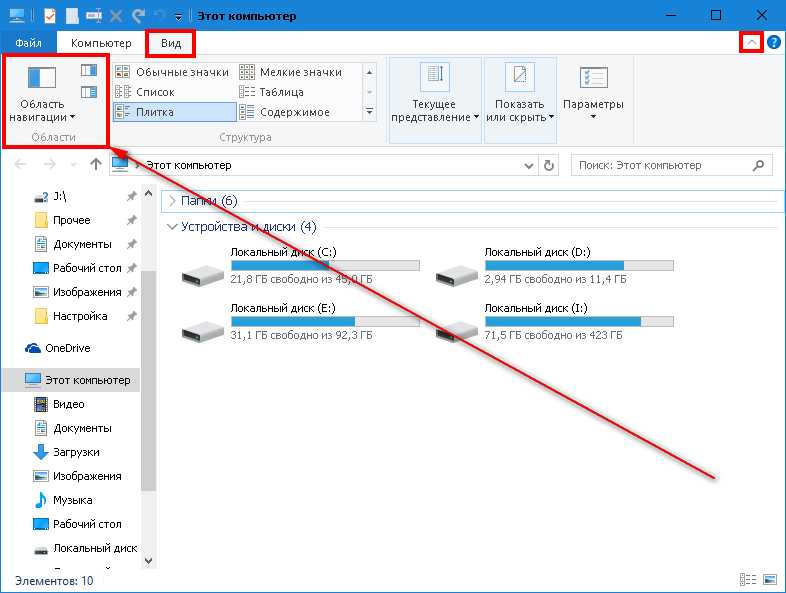The image size is (786, 593).
Task: Unpin Изображения via its pin icon
Action: tap(131, 292)
